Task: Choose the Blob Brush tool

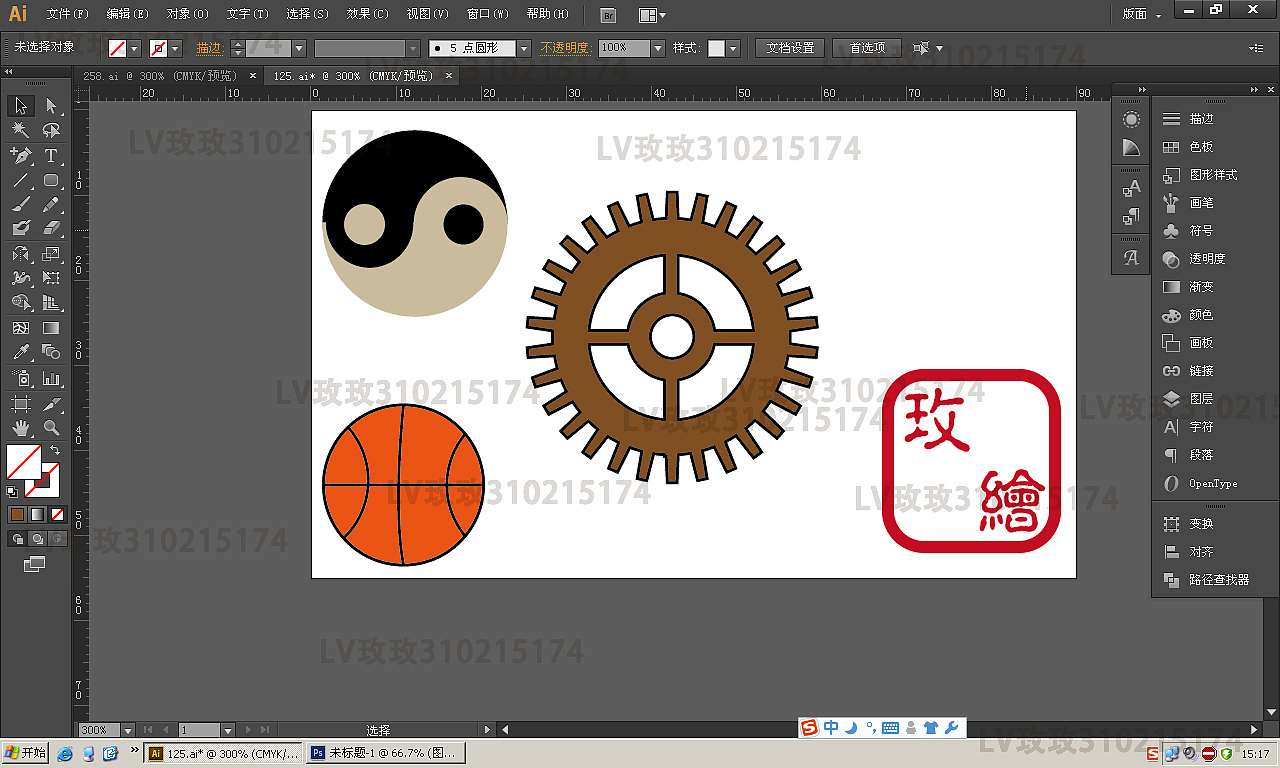Action: tap(21, 229)
